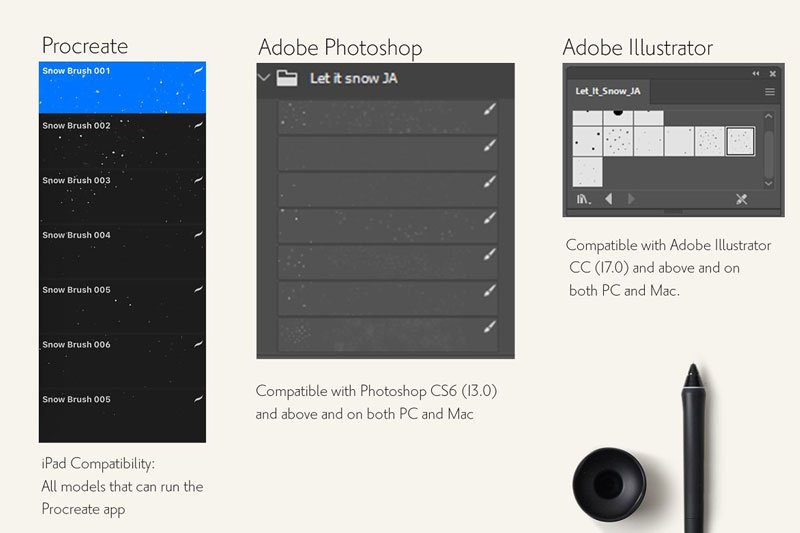Open the Brush Libraries menu icon
Screen dimensions: 800x533
point(584,199)
